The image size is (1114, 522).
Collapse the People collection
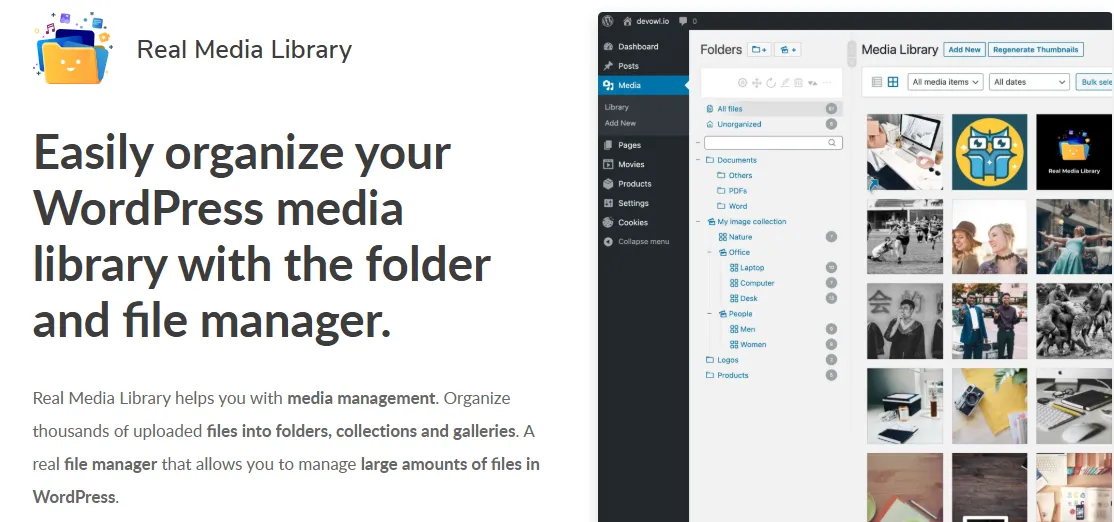pos(709,314)
